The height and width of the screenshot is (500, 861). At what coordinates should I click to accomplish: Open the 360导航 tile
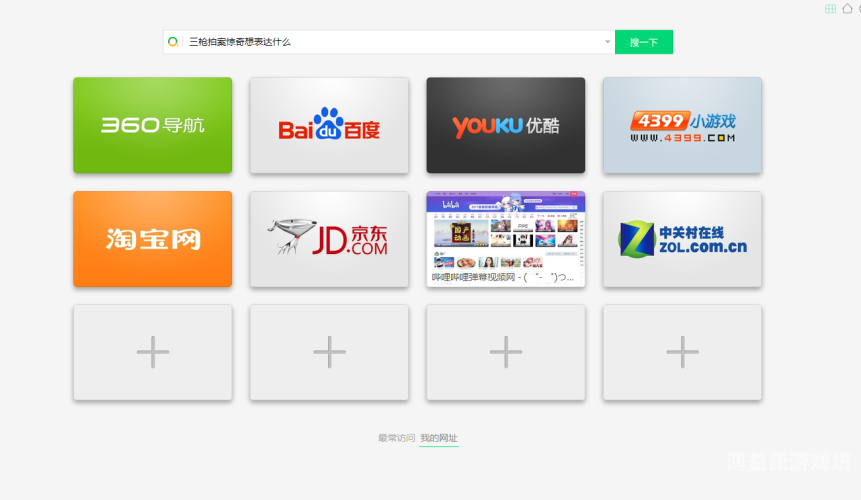[153, 125]
